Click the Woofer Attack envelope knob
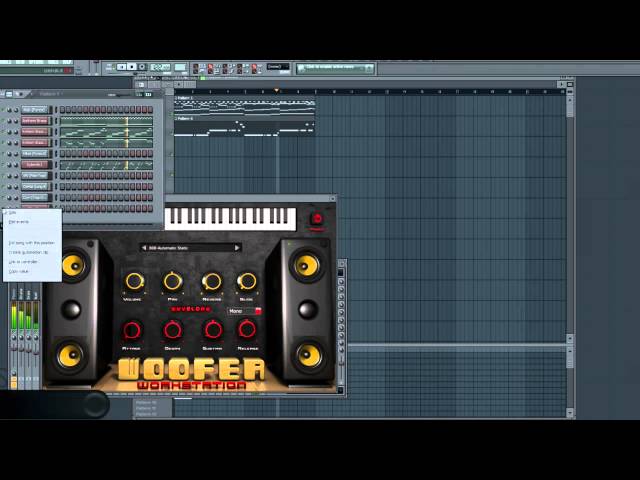This screenshot has width=640, height=480. coord(132,330)
